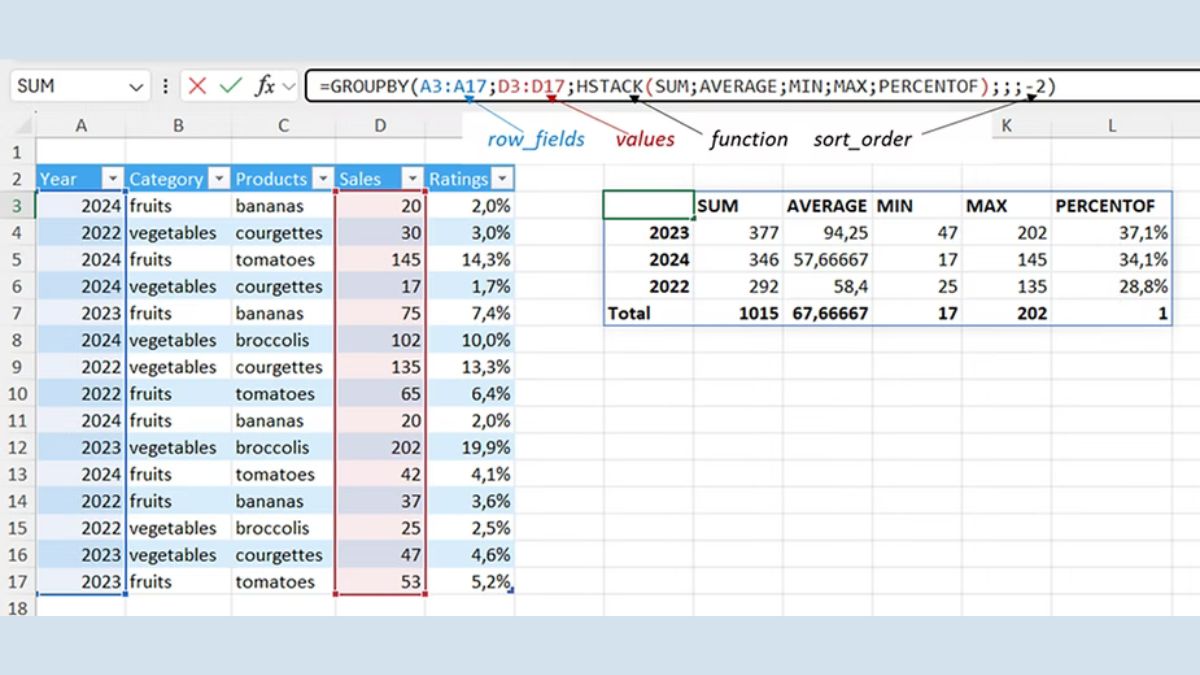Image resolution: width=1200 pixels, height=675 pixels.
Task: Select the Sales cell with value 75
Action: [x=380, y=313]
